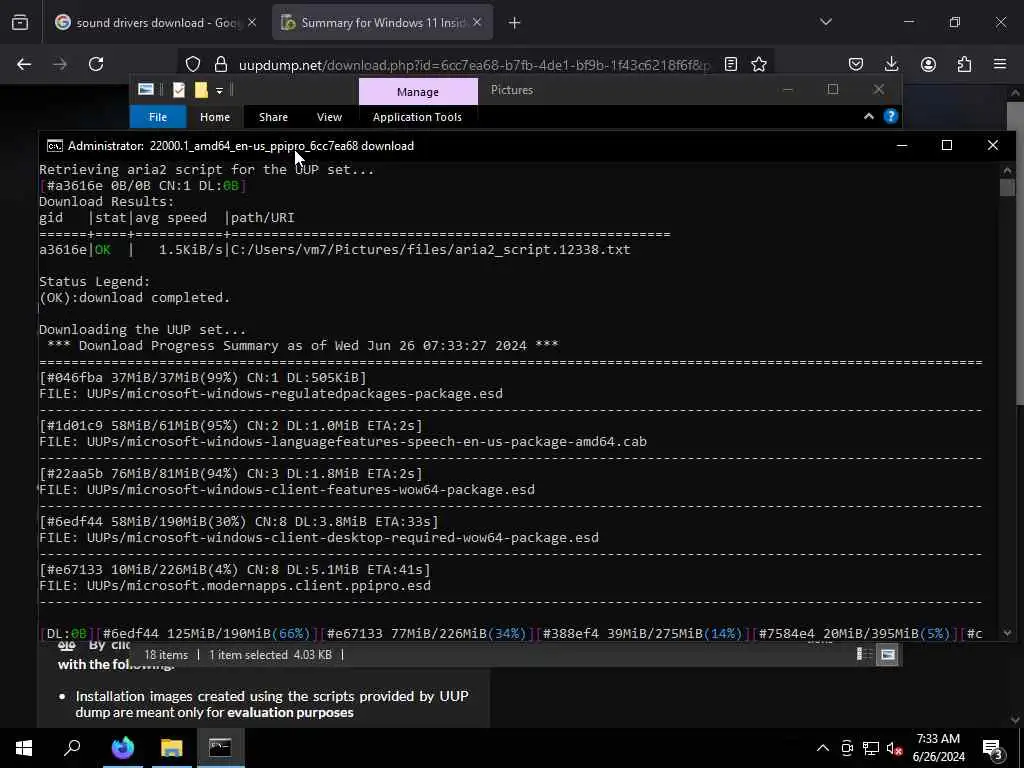Bookmark this page with star icon
This screenshot has width=1024, height=768.
pos(759,64)
